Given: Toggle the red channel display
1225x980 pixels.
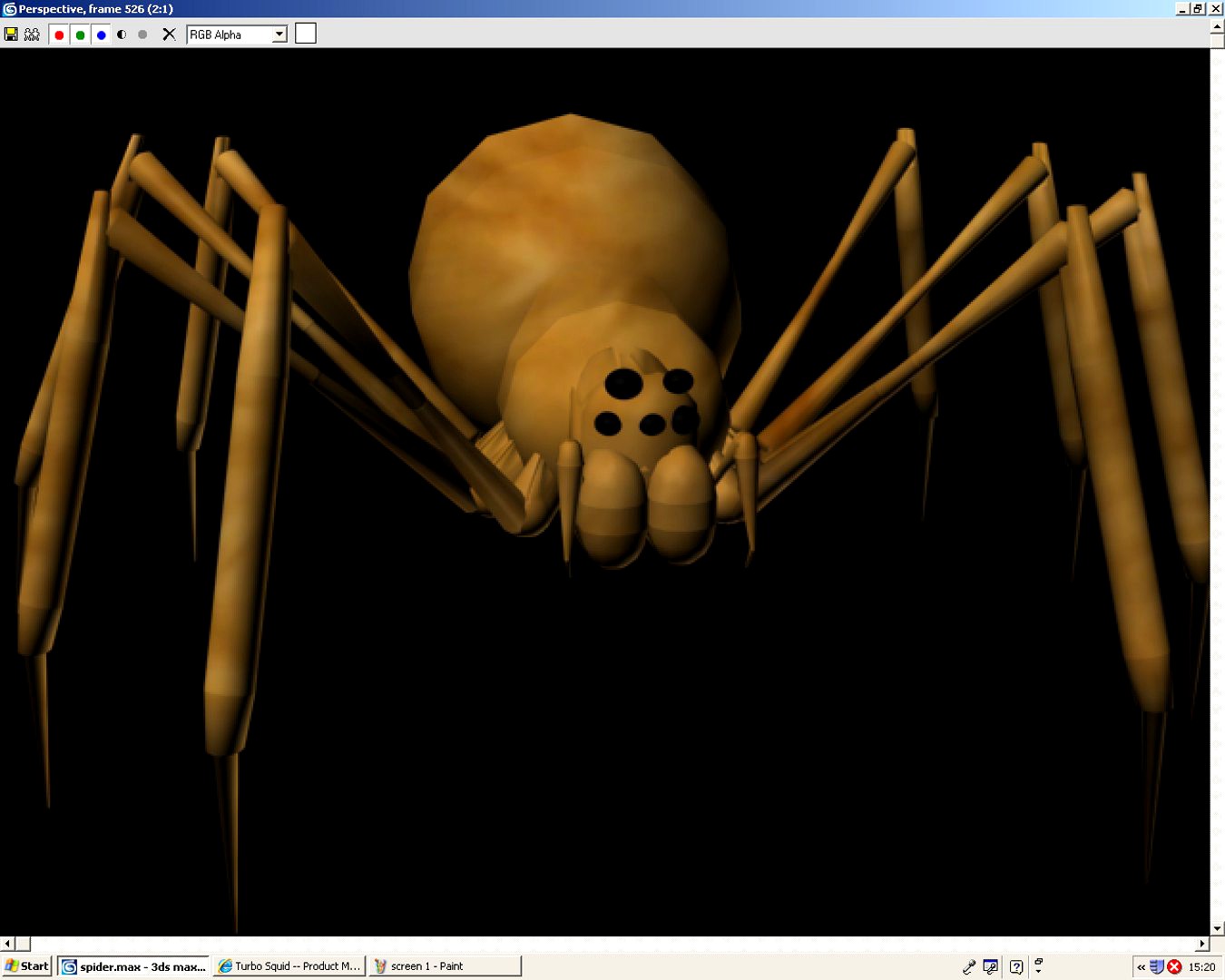Looking at the screenshot, I should click(59, 34).
